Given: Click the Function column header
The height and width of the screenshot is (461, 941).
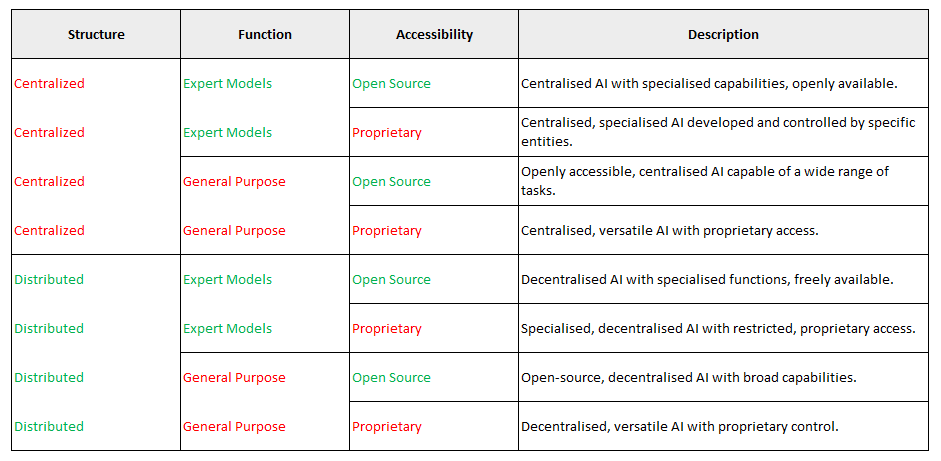Looking at the screenshot, I should 265,35.
